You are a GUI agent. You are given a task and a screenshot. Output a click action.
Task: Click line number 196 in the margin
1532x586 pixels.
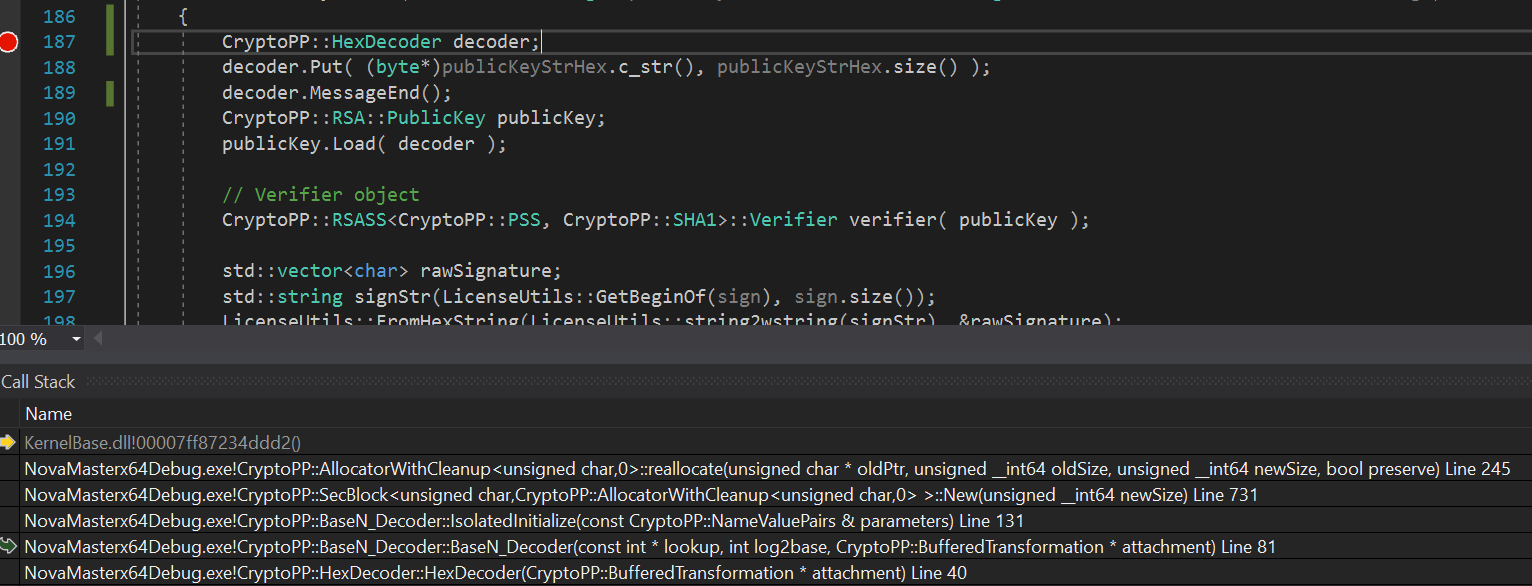[x=59, y=271]
